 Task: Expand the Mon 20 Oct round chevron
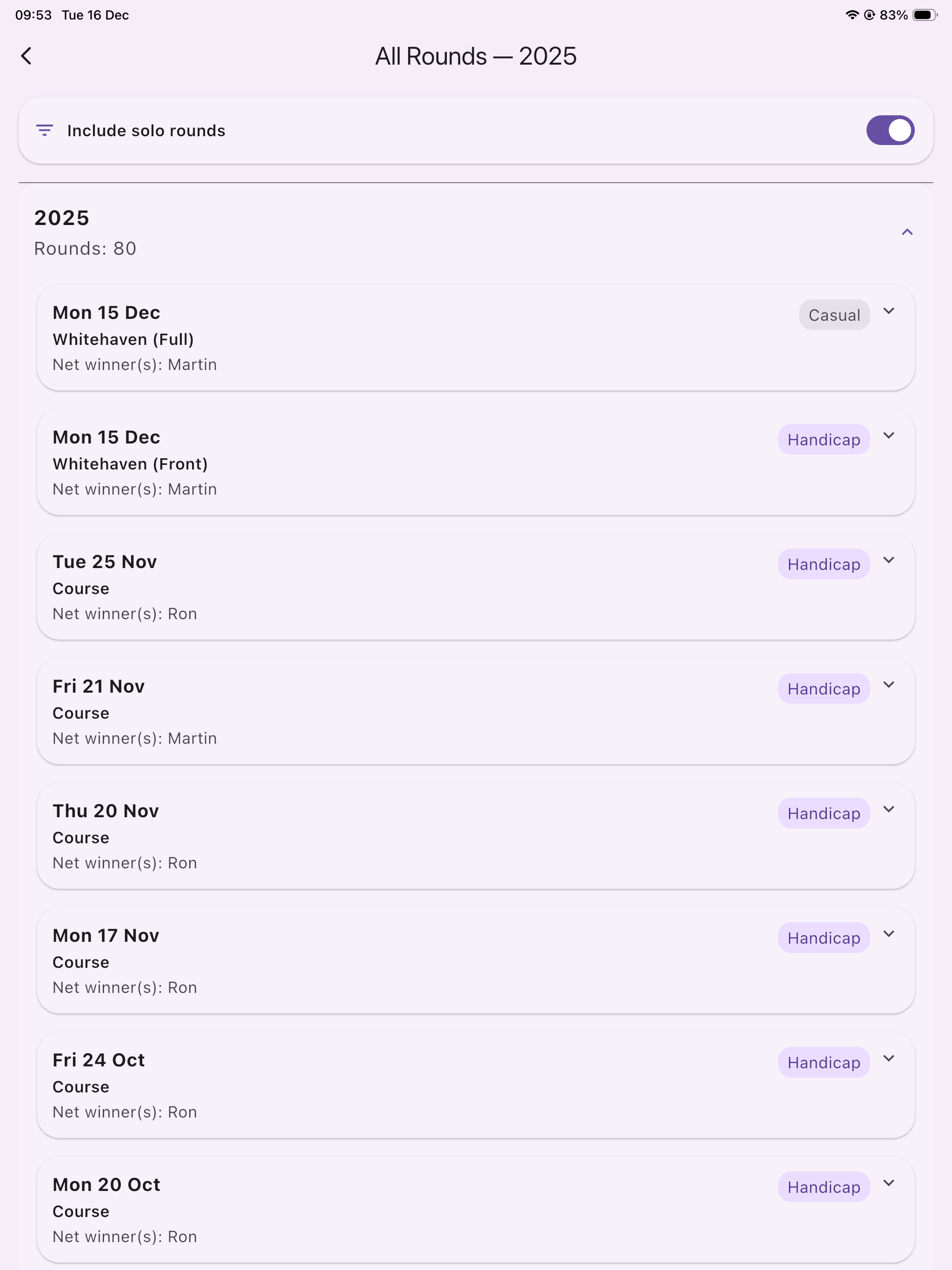(889, 1184)
